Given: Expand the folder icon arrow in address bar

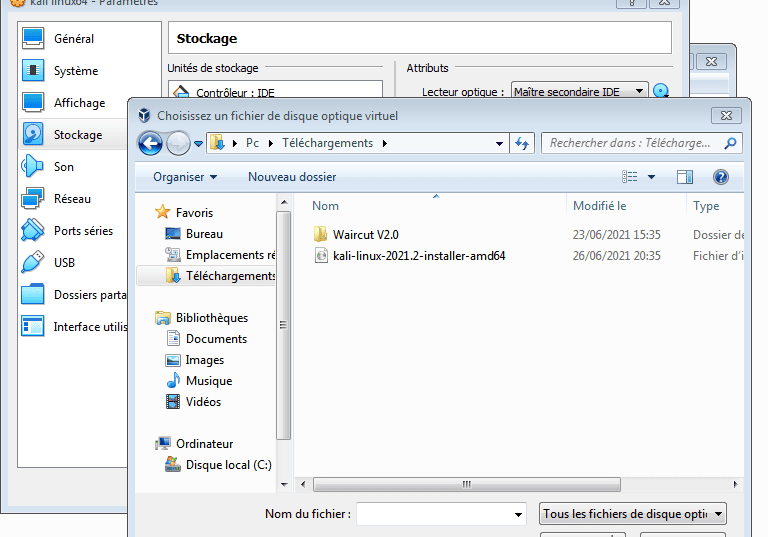Looking at the screenshot, I should [x=235, y=143].
